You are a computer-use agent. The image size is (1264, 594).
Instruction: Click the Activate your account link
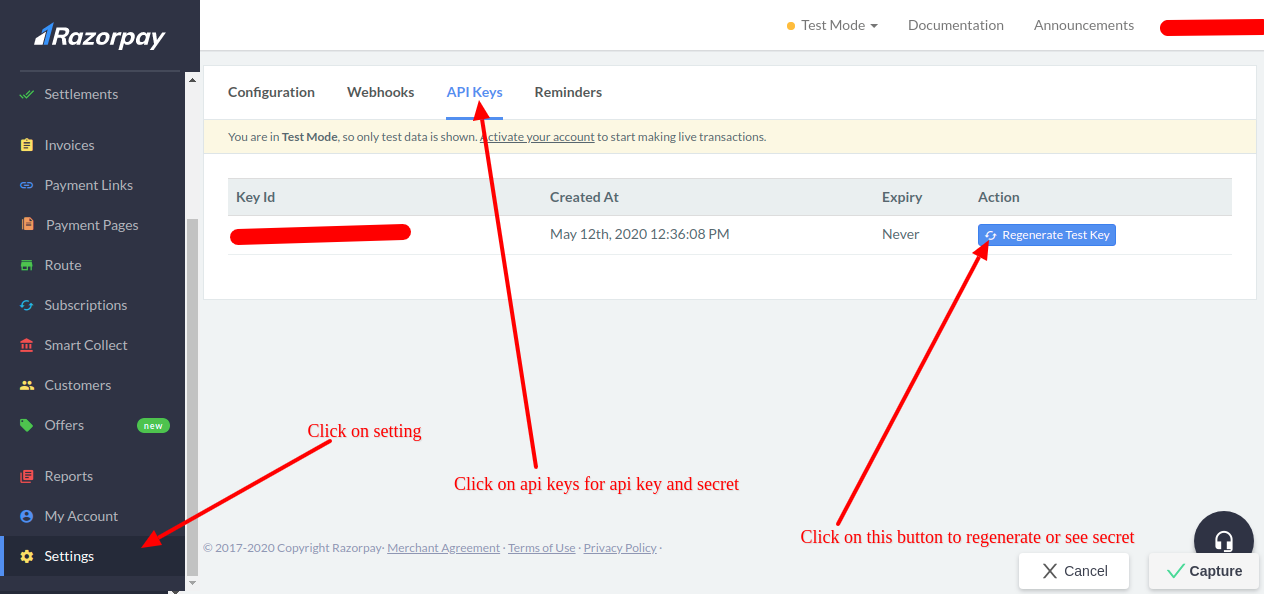[x=537, y=137]
